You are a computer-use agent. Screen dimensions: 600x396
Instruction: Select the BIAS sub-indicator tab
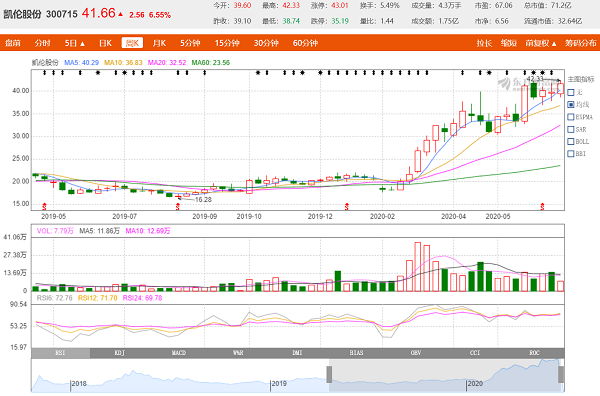pyautogui.click(x=356, y=353)
